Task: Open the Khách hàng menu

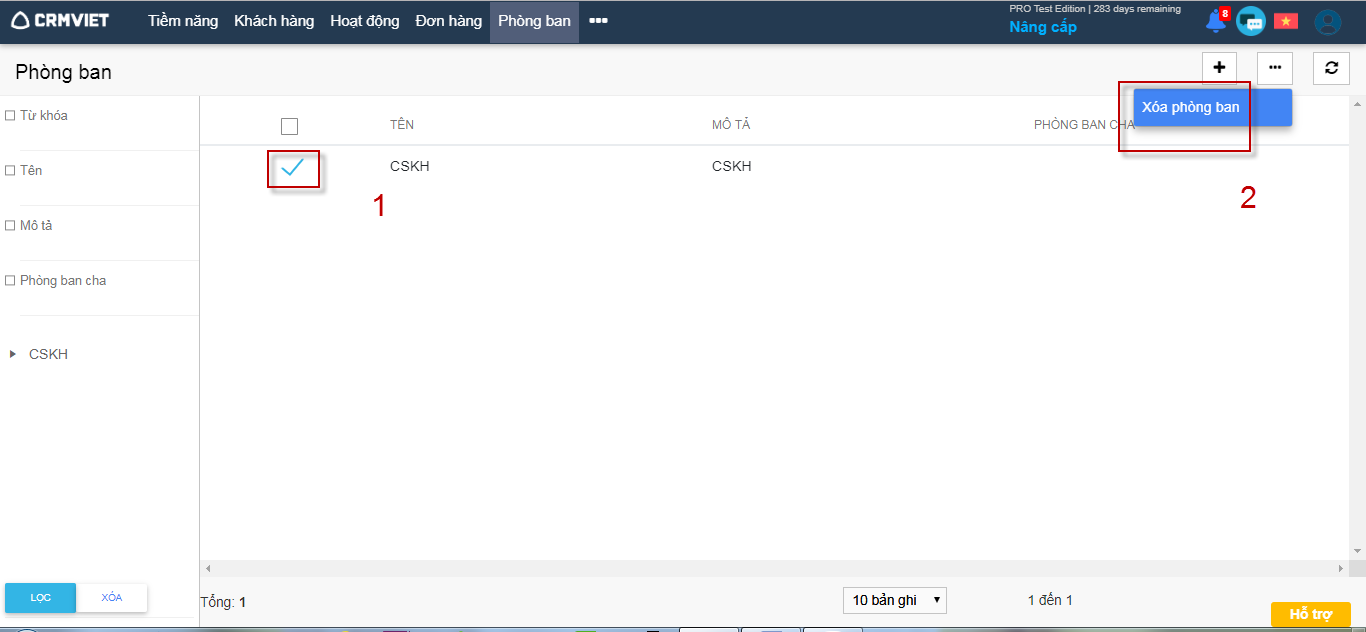Action: click(x=274, y=21)
